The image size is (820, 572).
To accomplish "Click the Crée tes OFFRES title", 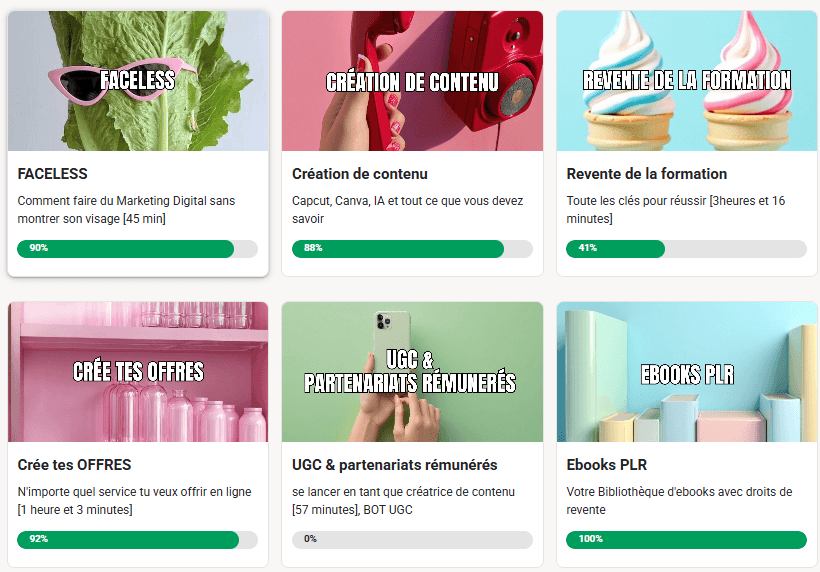I will point(74,464).
